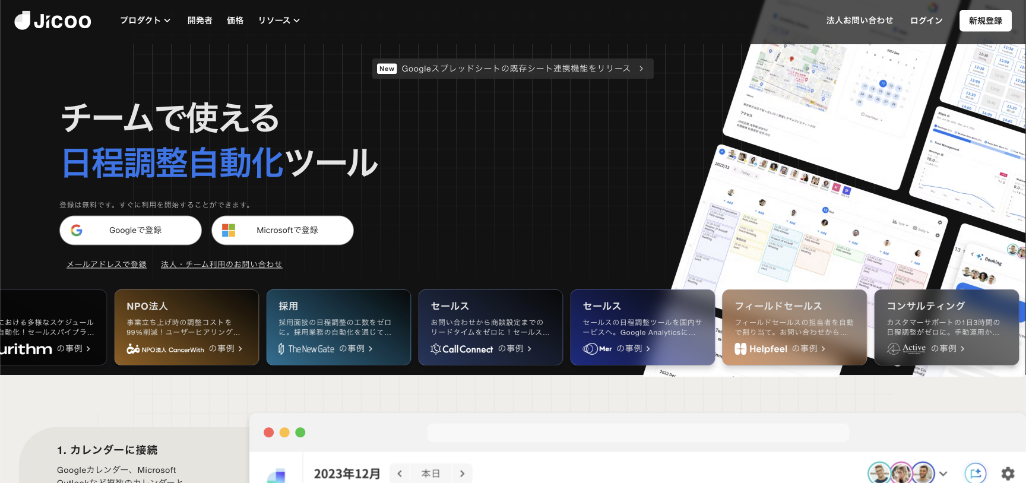Click previous month arrow in calendar demo
Image resolution: width=1026 pixels, height=483 pixels.
(x=400, y=473)
